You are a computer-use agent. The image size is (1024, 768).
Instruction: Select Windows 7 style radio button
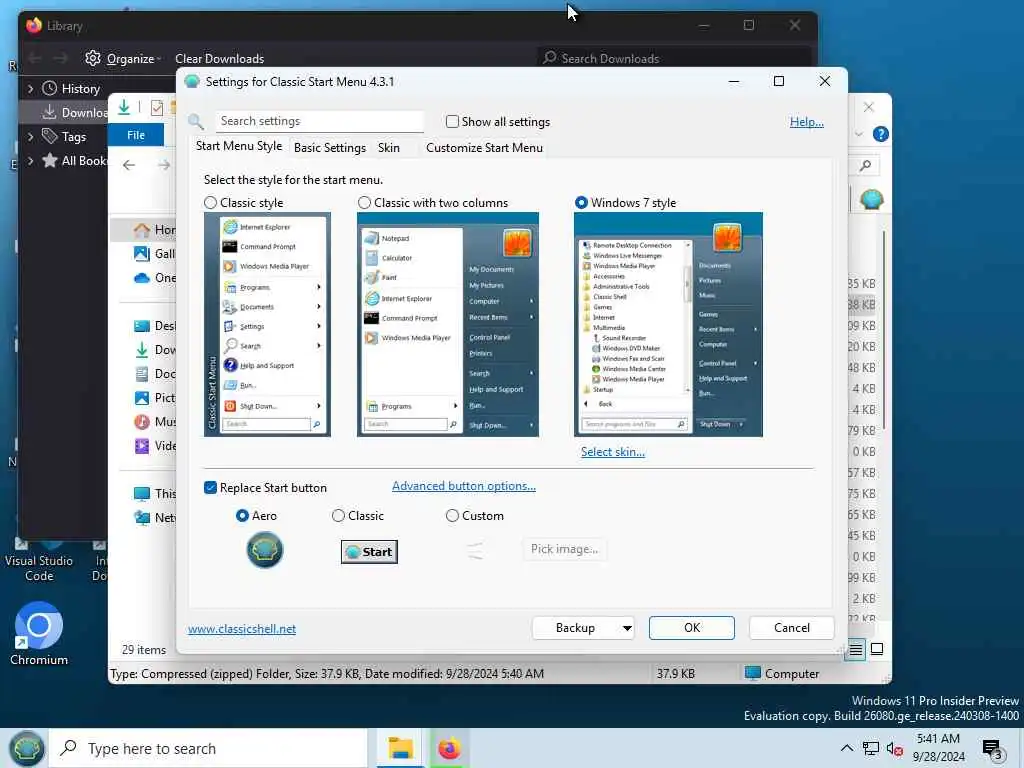click(581, 202)
